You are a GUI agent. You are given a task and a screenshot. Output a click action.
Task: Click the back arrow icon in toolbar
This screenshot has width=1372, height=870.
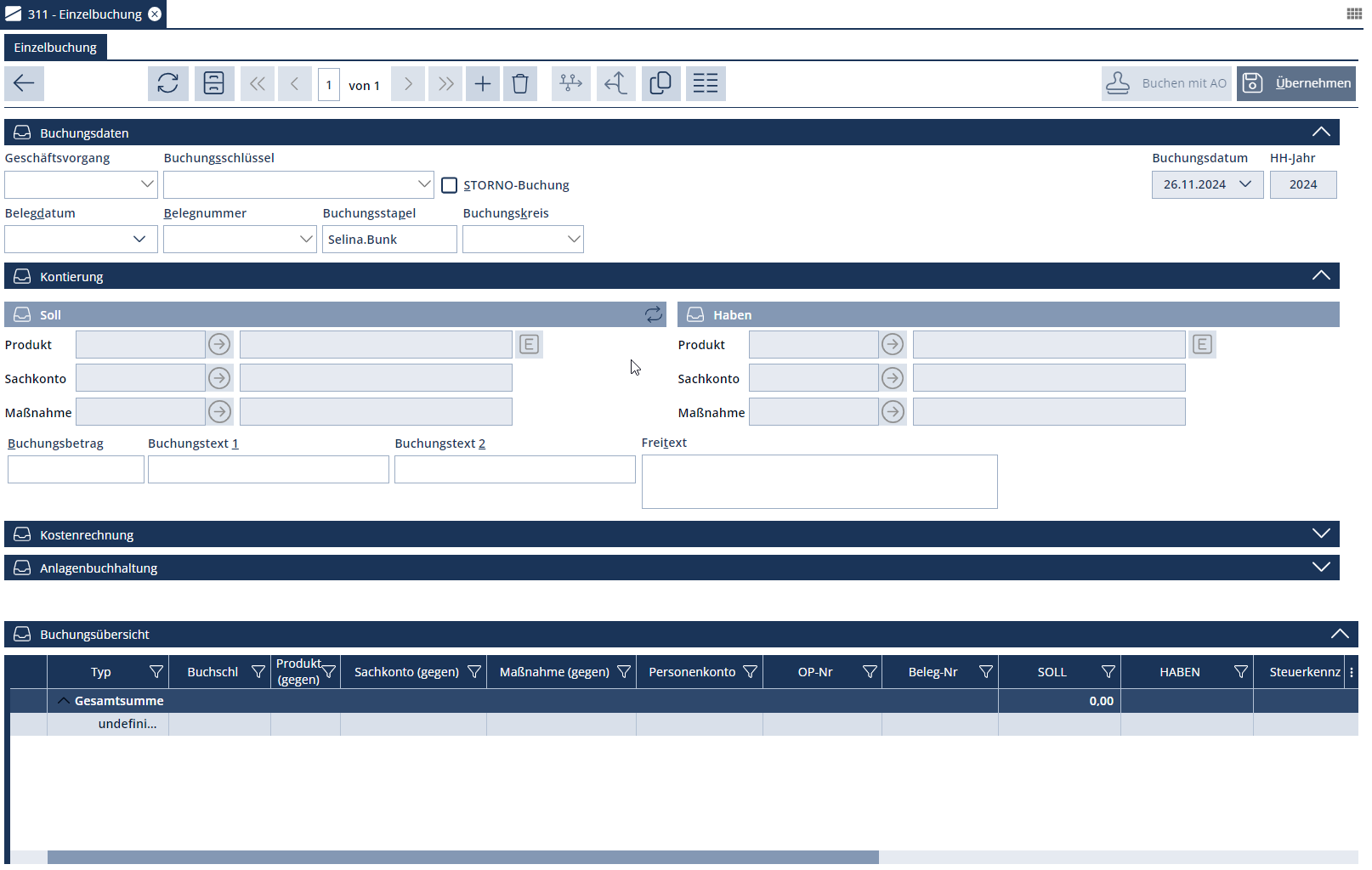point(24,83)
